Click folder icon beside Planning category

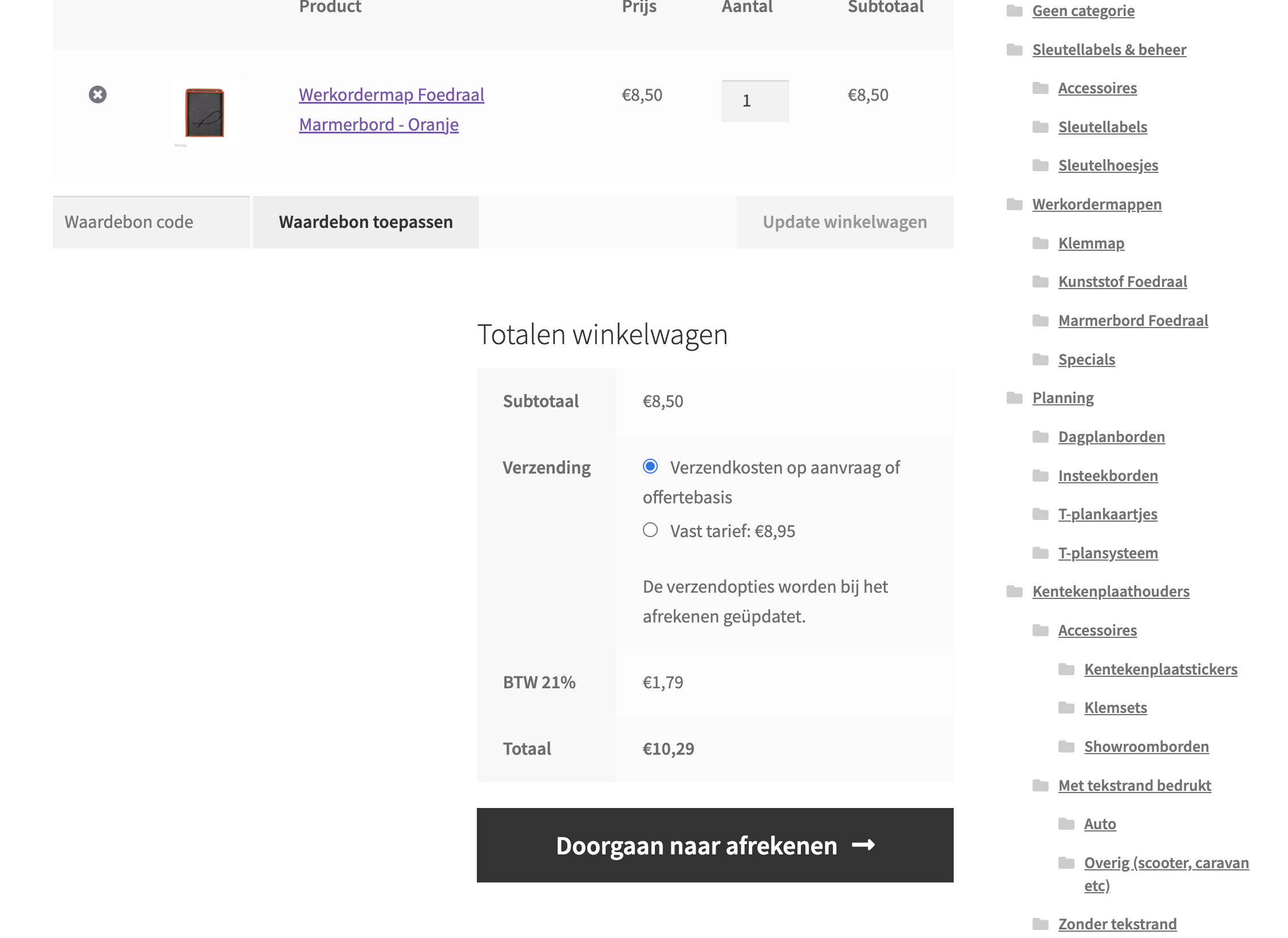pos(1014,398)
